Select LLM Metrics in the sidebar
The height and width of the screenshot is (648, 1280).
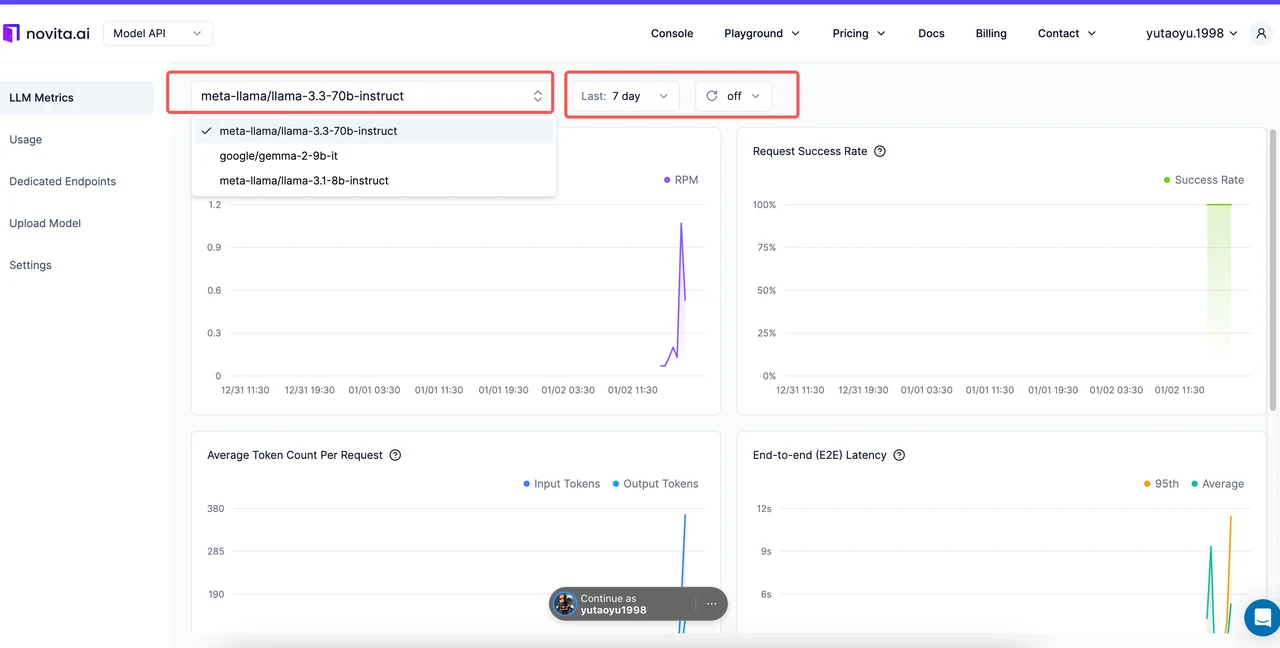pos(77,98)
